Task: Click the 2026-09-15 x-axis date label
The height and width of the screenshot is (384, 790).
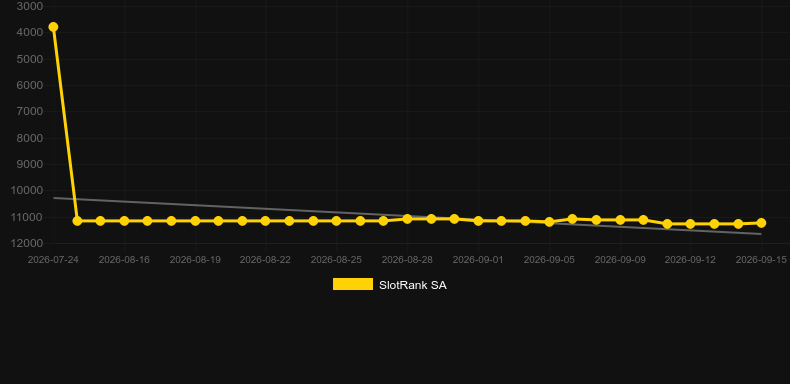Action: tap(761, 260)
